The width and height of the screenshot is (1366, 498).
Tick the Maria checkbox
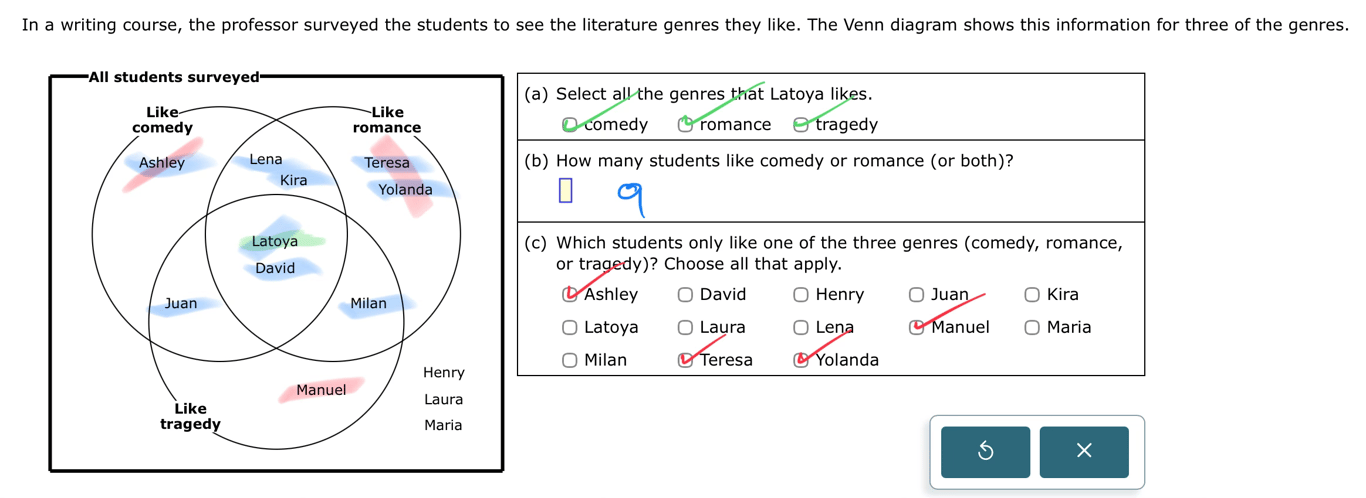(1032, 328)
